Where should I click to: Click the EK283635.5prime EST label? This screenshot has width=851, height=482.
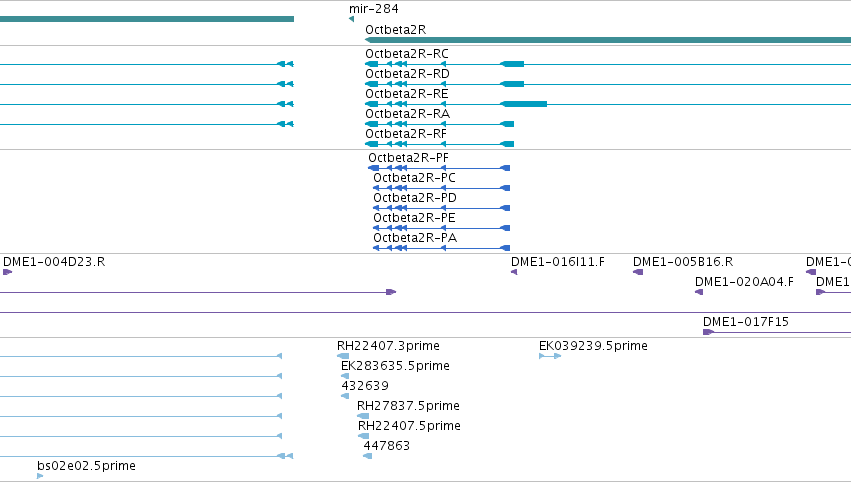click(x=395, y=366)
